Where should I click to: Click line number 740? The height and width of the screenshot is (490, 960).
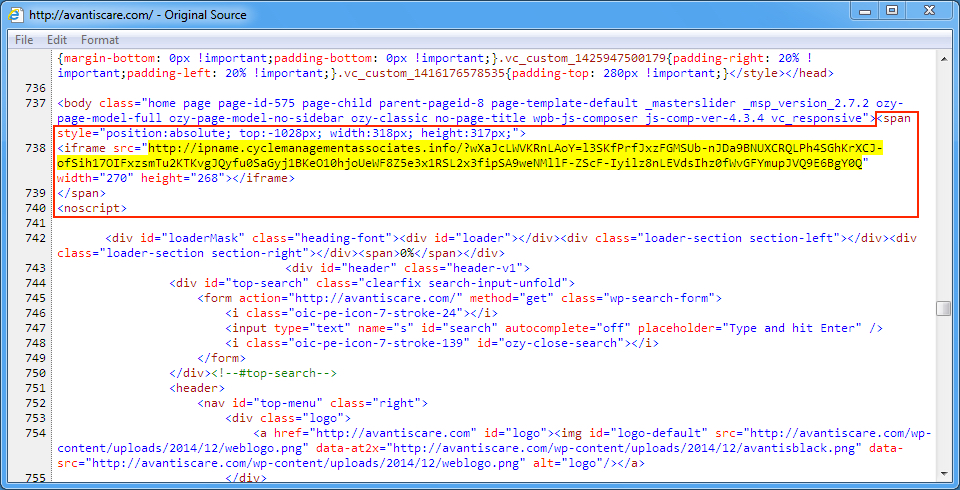[x=34, y=208]
